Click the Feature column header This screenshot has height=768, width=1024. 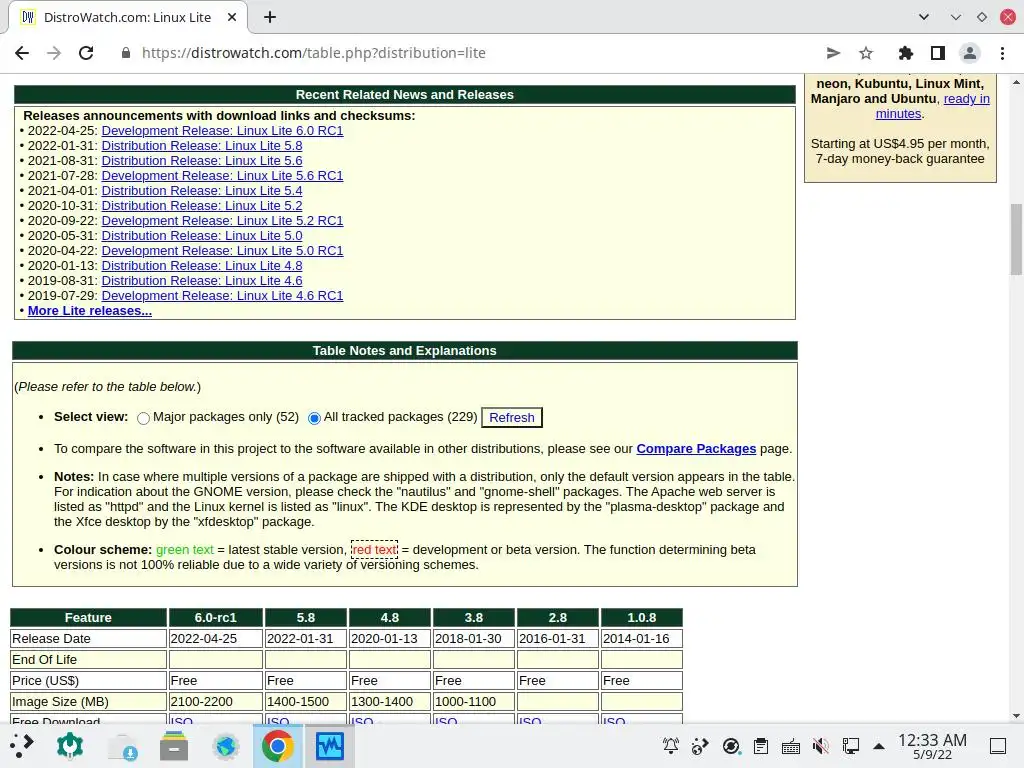(x=88, y=618)
